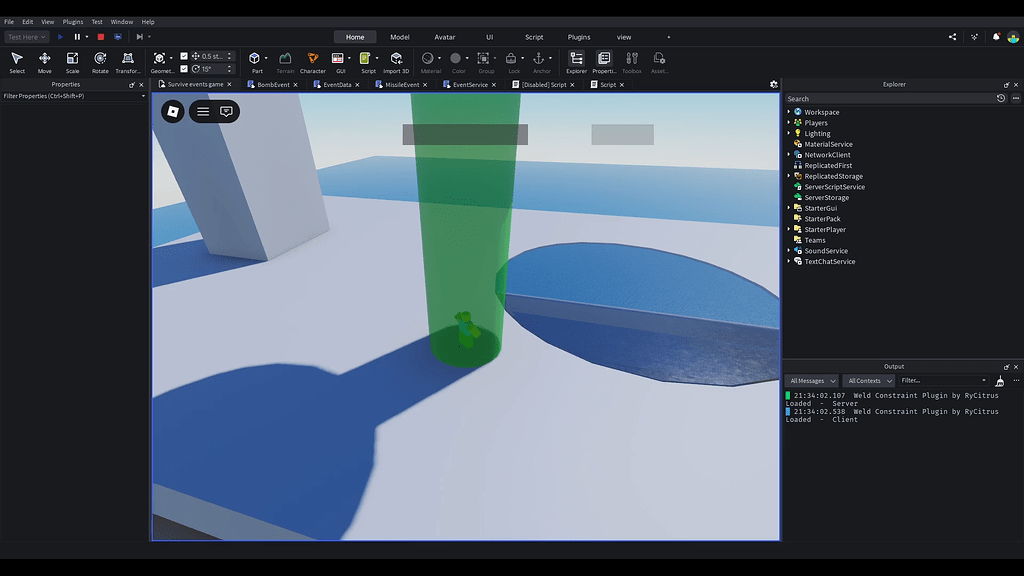The width and height of the screenshot is (1024, 576).
Task: Open the Plugins menu in the menu bar
Action: point(73,21)
